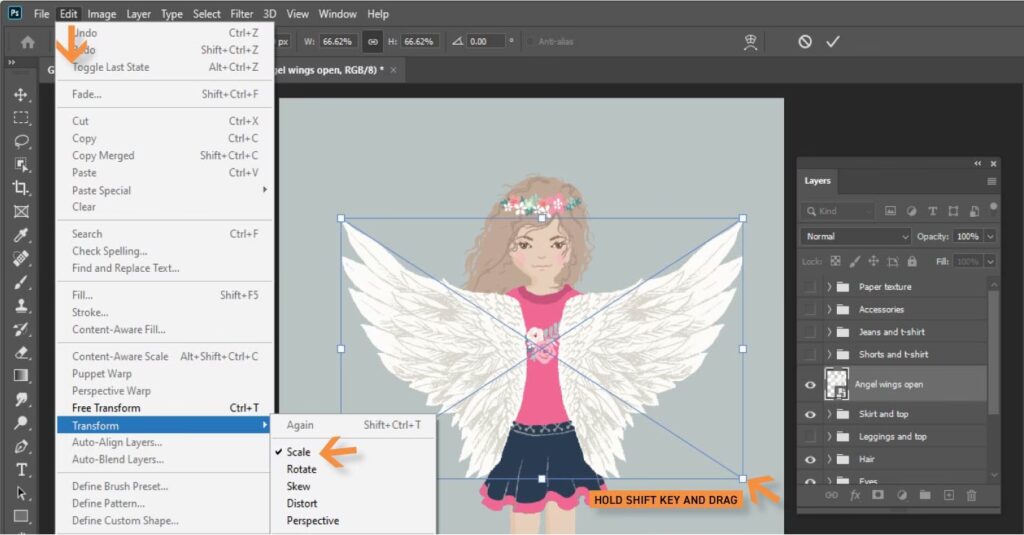Choose Rotate from the Transform submenu

301,469
